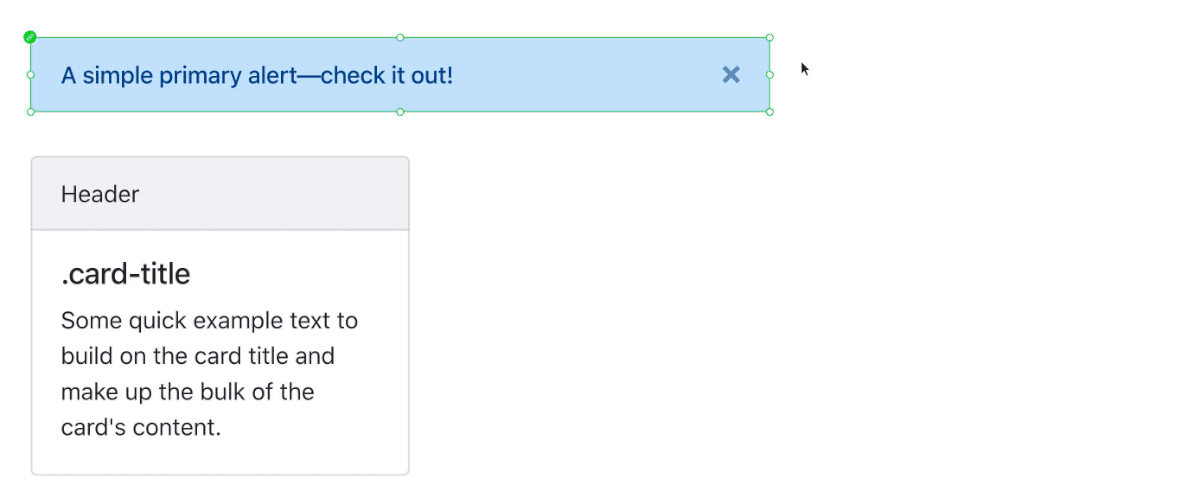Click the line "build on the card title and"
This screenshot has width=1200, height=504.
(x=197, y=356)
